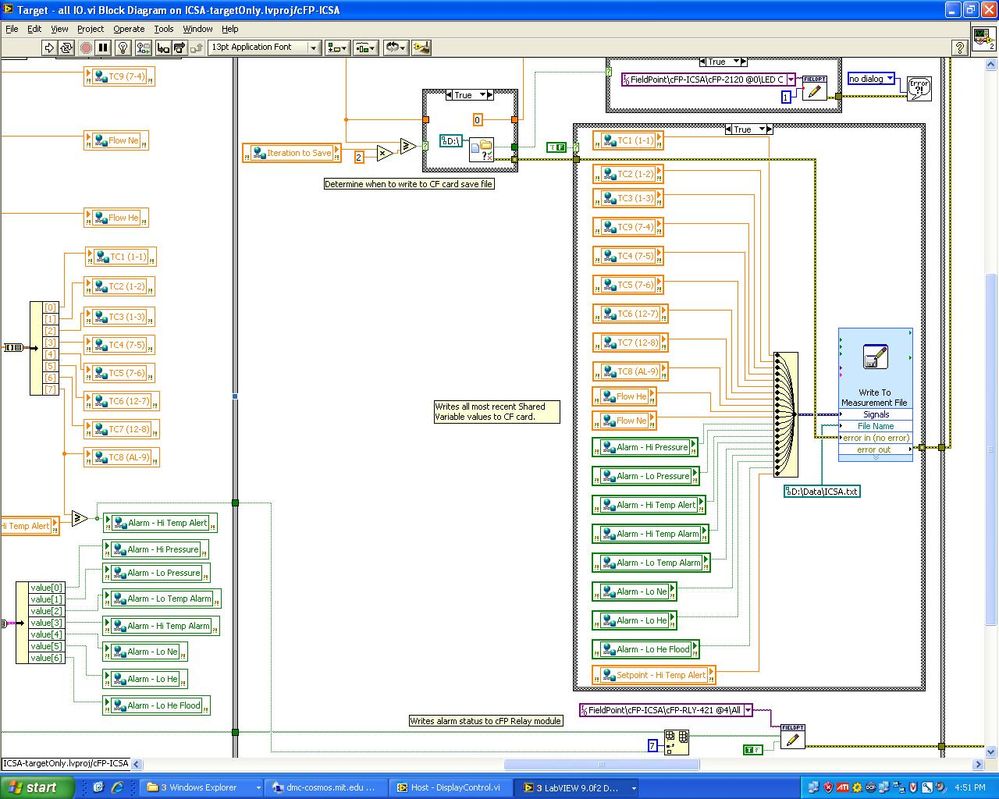Click the Windows Start button

click(x=35, y=787)
